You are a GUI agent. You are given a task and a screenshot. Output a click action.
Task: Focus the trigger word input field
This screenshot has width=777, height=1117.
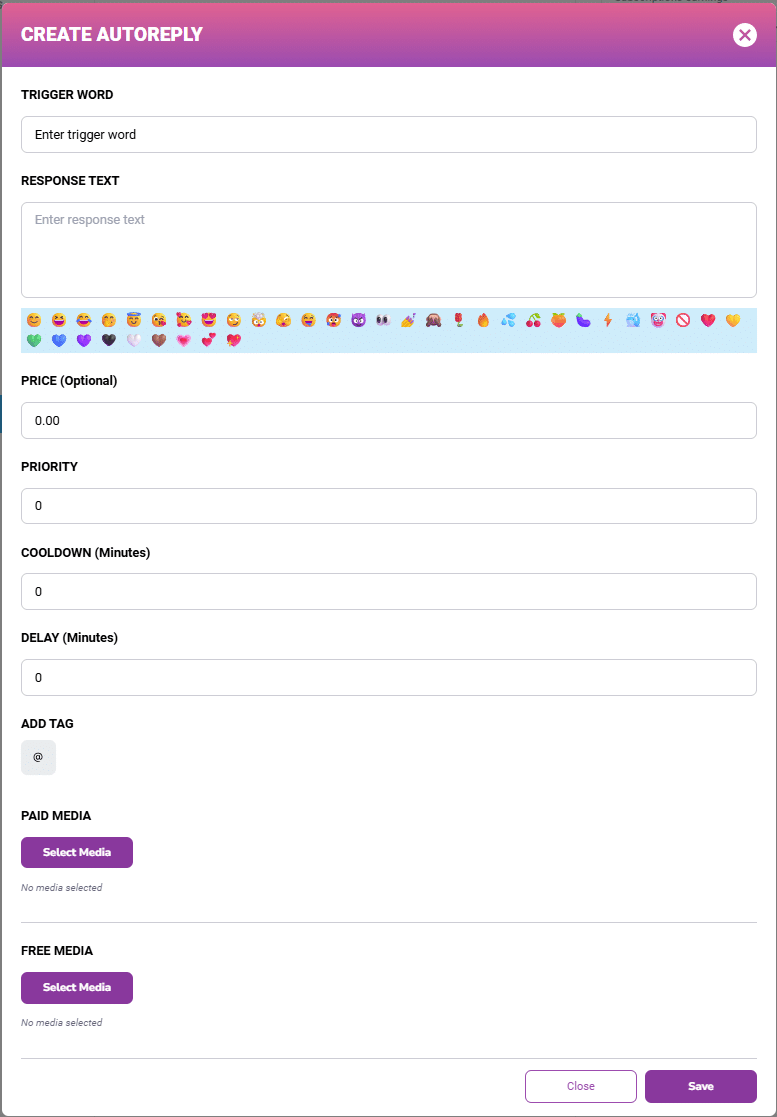coord(388,135)
